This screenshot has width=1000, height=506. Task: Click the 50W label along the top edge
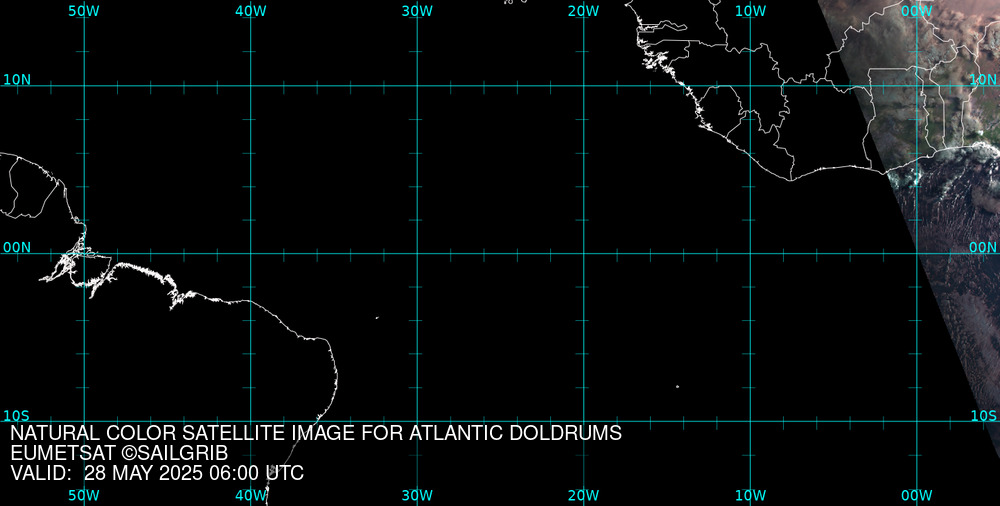coord(84,11)
